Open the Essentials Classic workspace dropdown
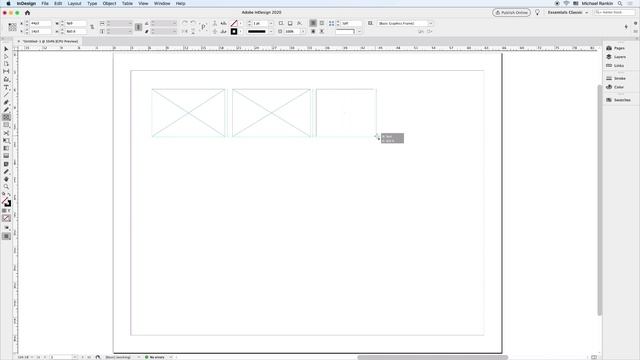 pos(568,13)
